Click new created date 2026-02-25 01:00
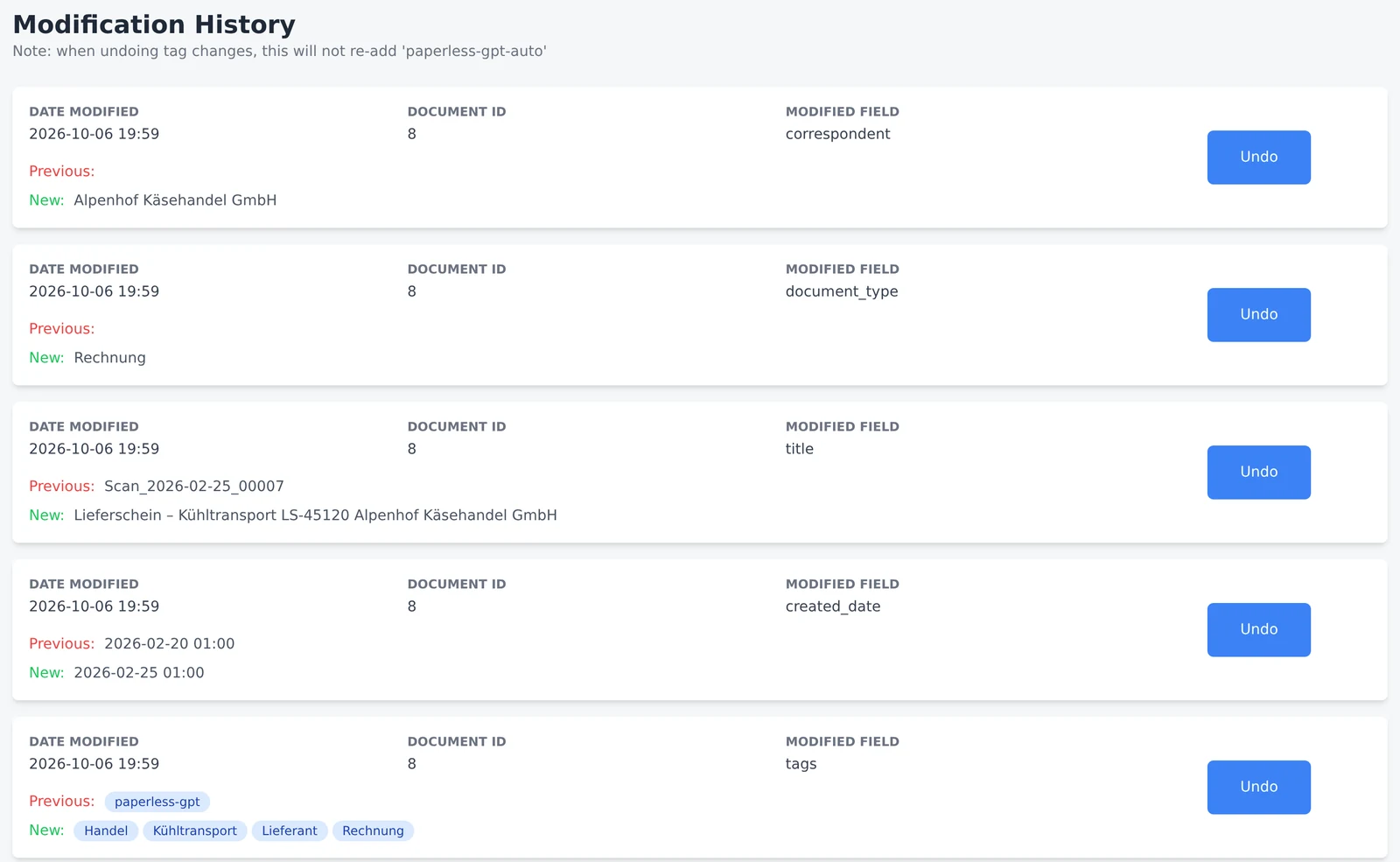 139,673
